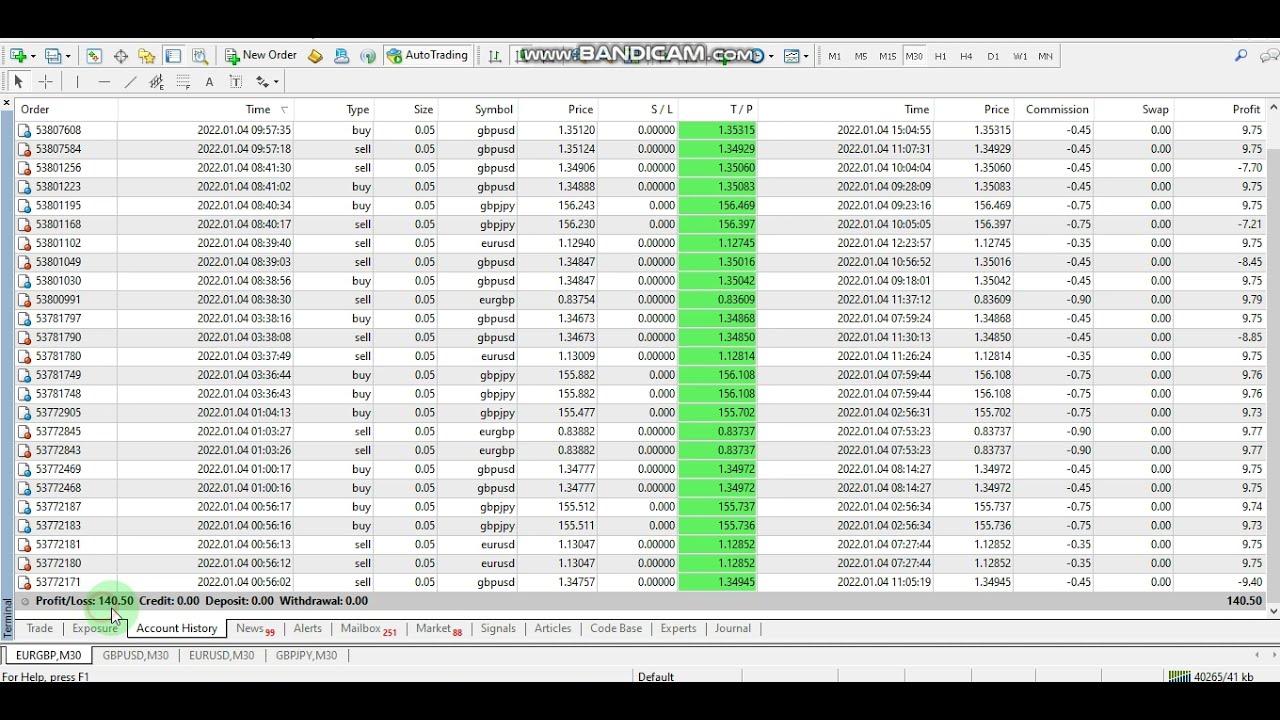1280x720 pixels.
Task: Select the Fibonacci retracement tool
Action: (183, 82)
